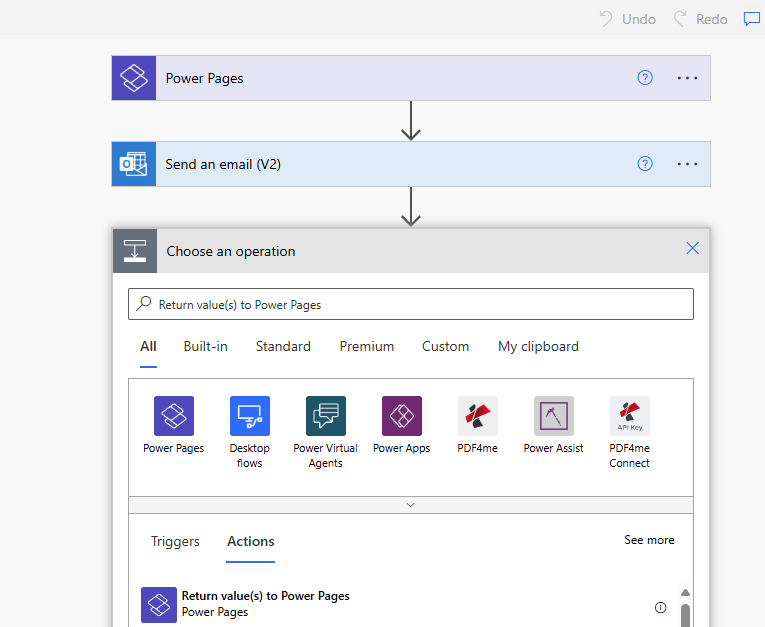Choose the Power Assist connector
The height and width of the screenshot is (627, 765).
pos(554,416)
